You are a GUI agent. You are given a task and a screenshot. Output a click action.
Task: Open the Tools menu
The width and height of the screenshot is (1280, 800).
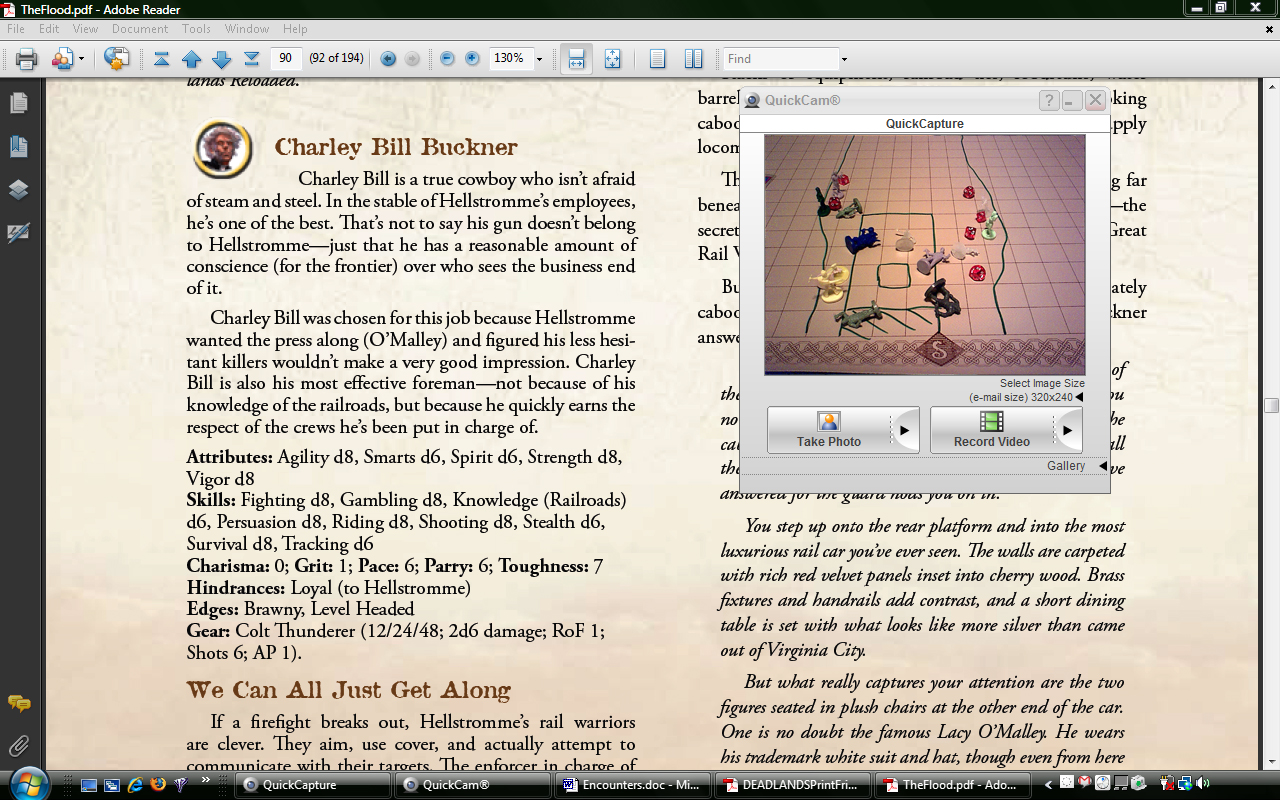(196, 29)
